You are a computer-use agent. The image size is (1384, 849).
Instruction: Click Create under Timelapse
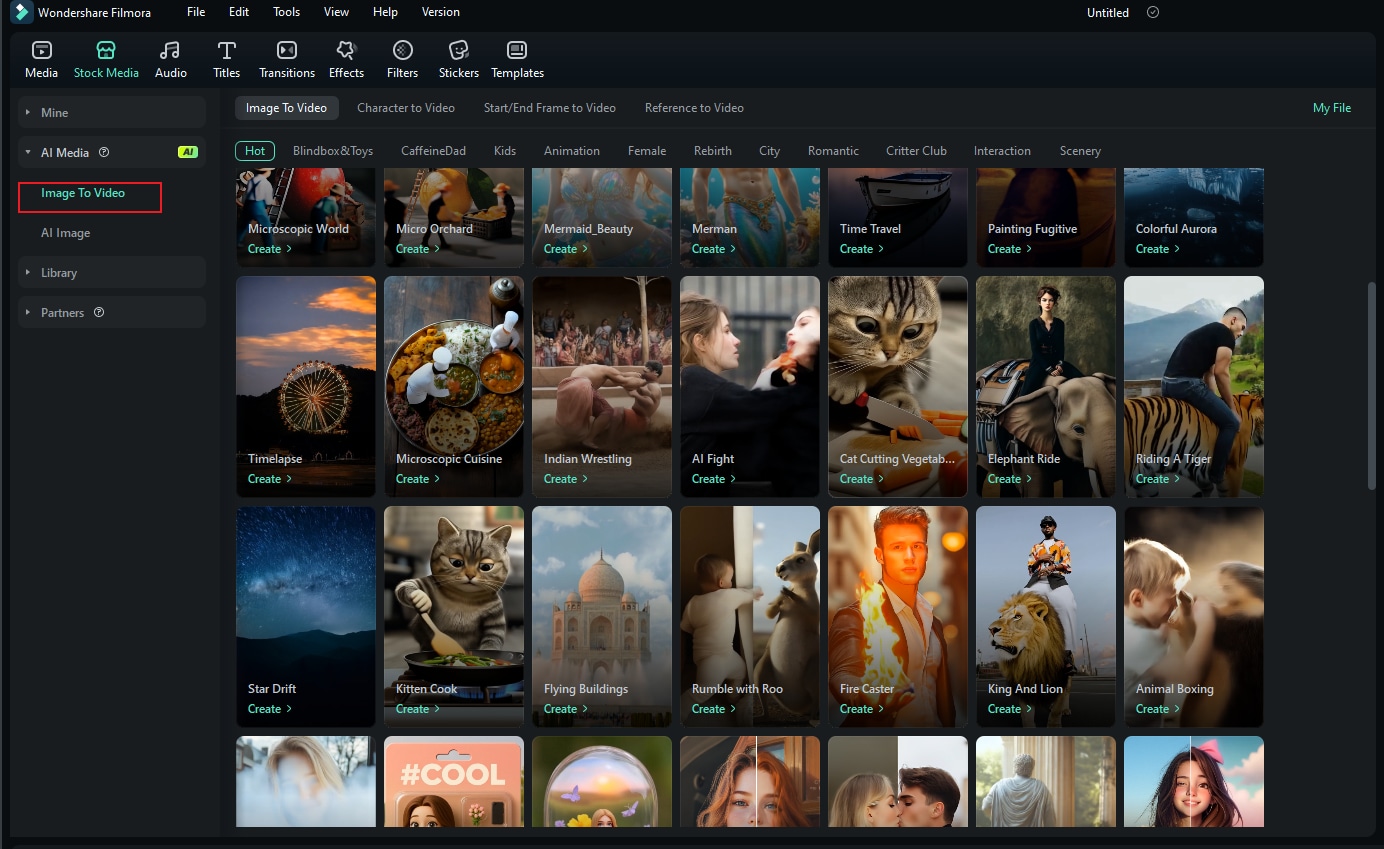coord(270,479)
